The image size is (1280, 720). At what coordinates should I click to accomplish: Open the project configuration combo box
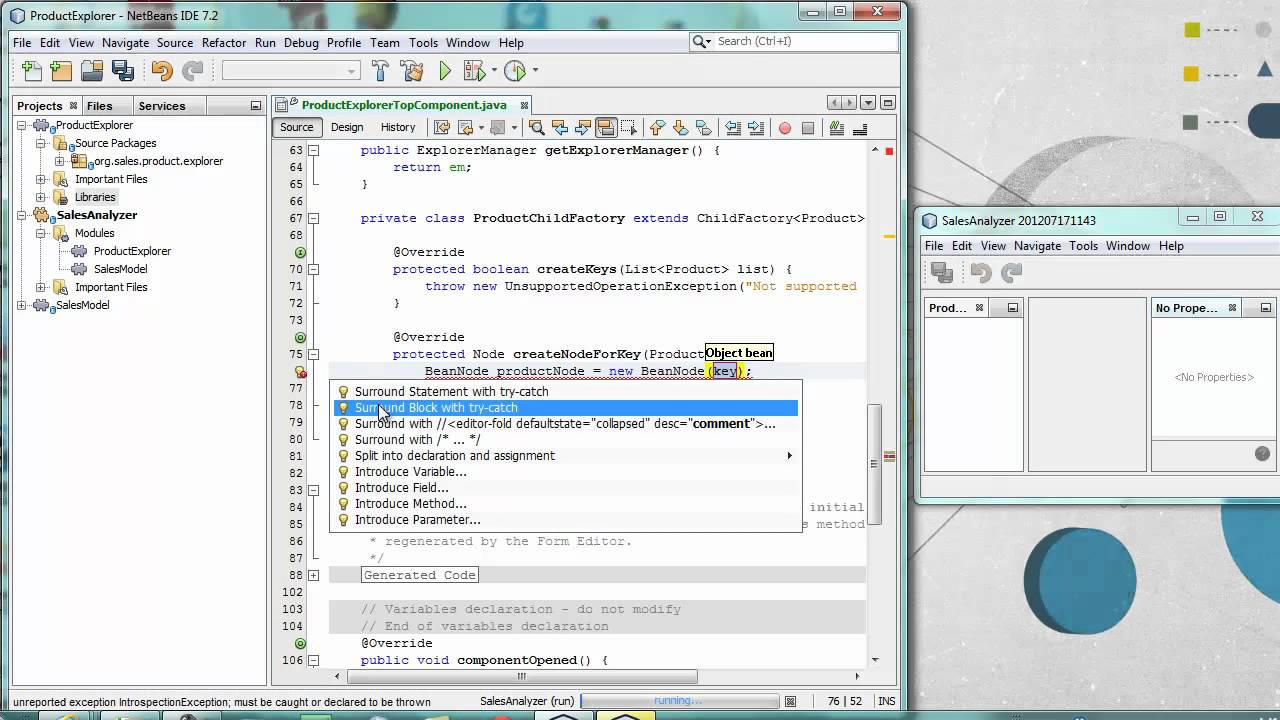[x=291, y=71]
